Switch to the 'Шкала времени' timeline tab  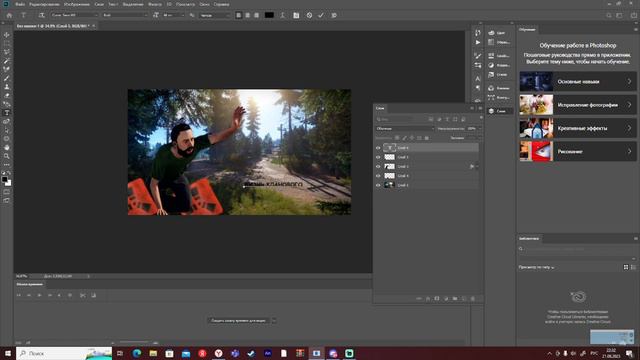click(29, 284)
